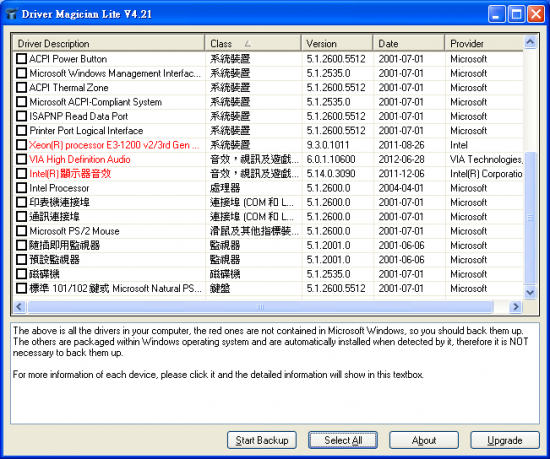Click the horizontal scrollbar right arrow
This screenshot has height=459, width=550.
tap(516, 307)
